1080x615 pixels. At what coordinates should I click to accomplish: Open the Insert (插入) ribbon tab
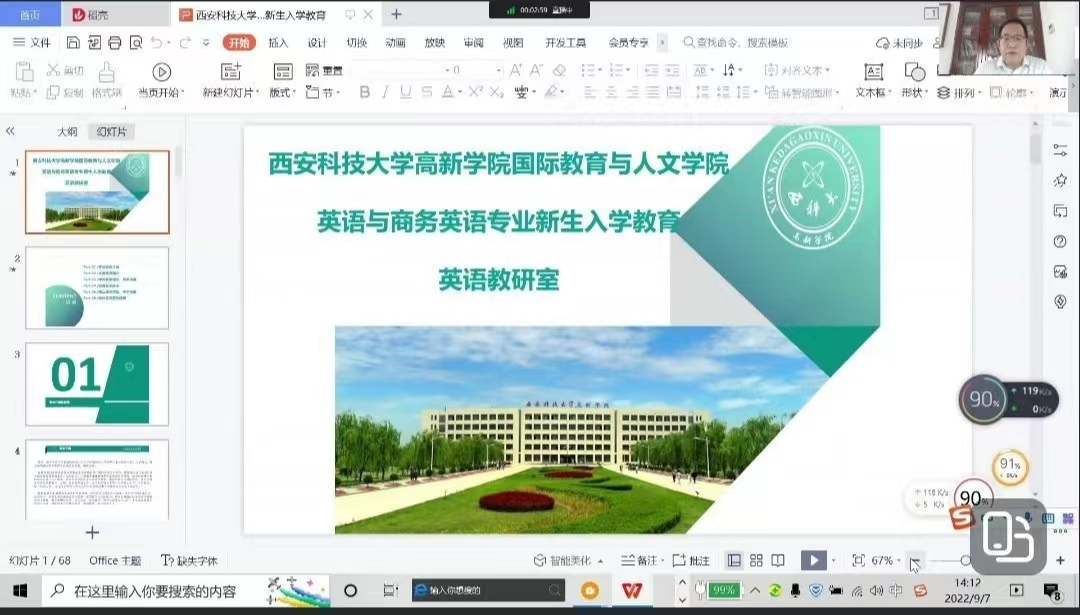pos(278,43)
